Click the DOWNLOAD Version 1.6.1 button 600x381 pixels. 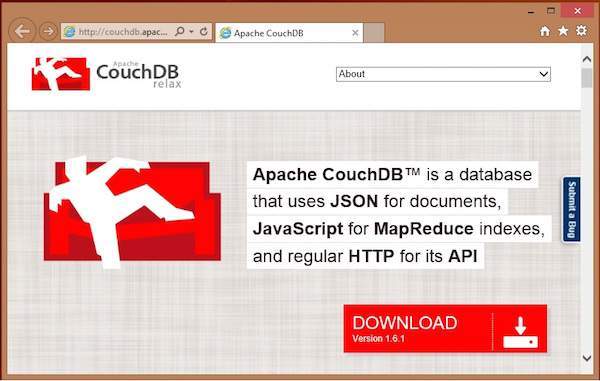coord(445,329)
